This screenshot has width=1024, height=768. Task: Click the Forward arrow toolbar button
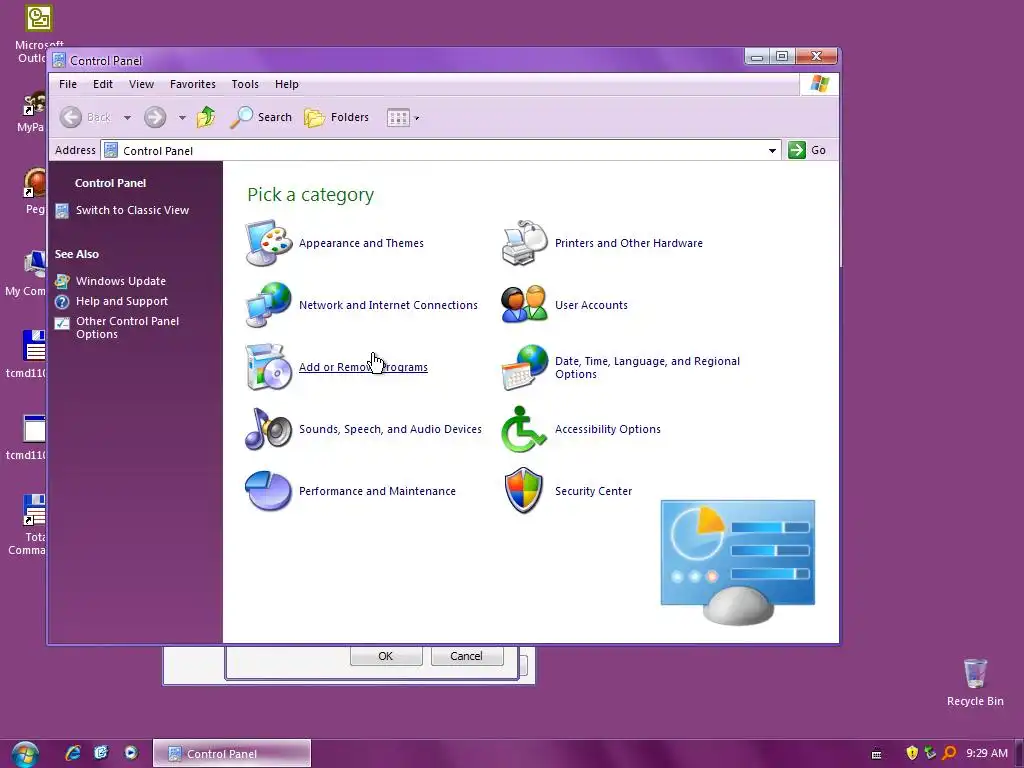point(155,118)
